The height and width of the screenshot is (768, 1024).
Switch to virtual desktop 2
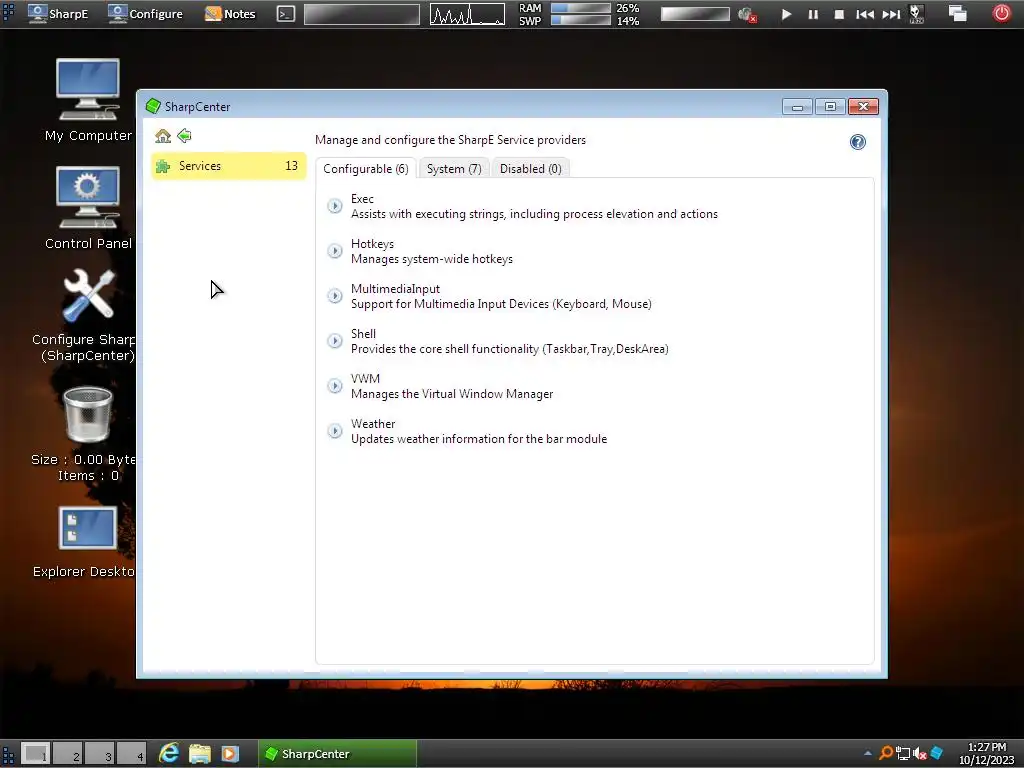[68, 754]
